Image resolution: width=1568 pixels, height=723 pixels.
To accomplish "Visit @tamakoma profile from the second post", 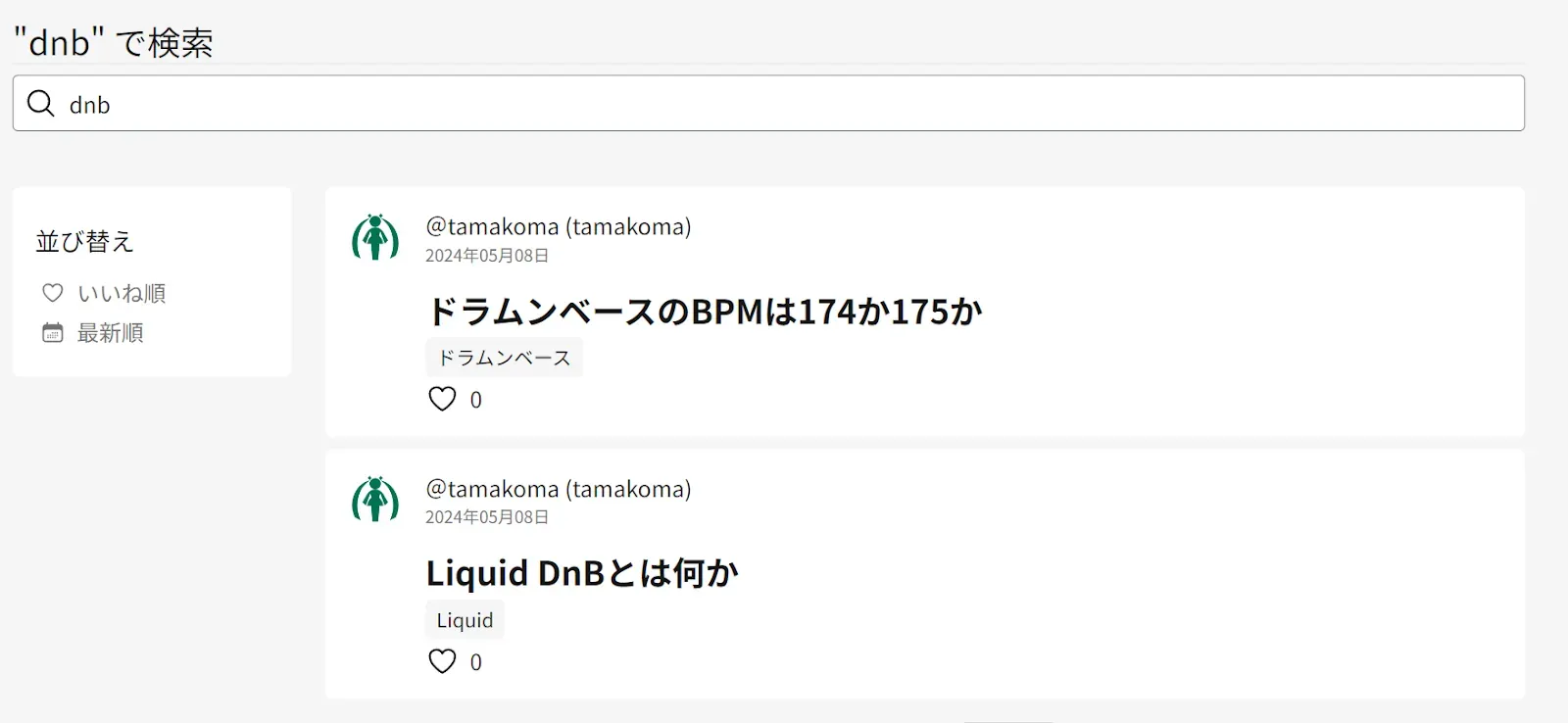I will (x=558, y=489).
